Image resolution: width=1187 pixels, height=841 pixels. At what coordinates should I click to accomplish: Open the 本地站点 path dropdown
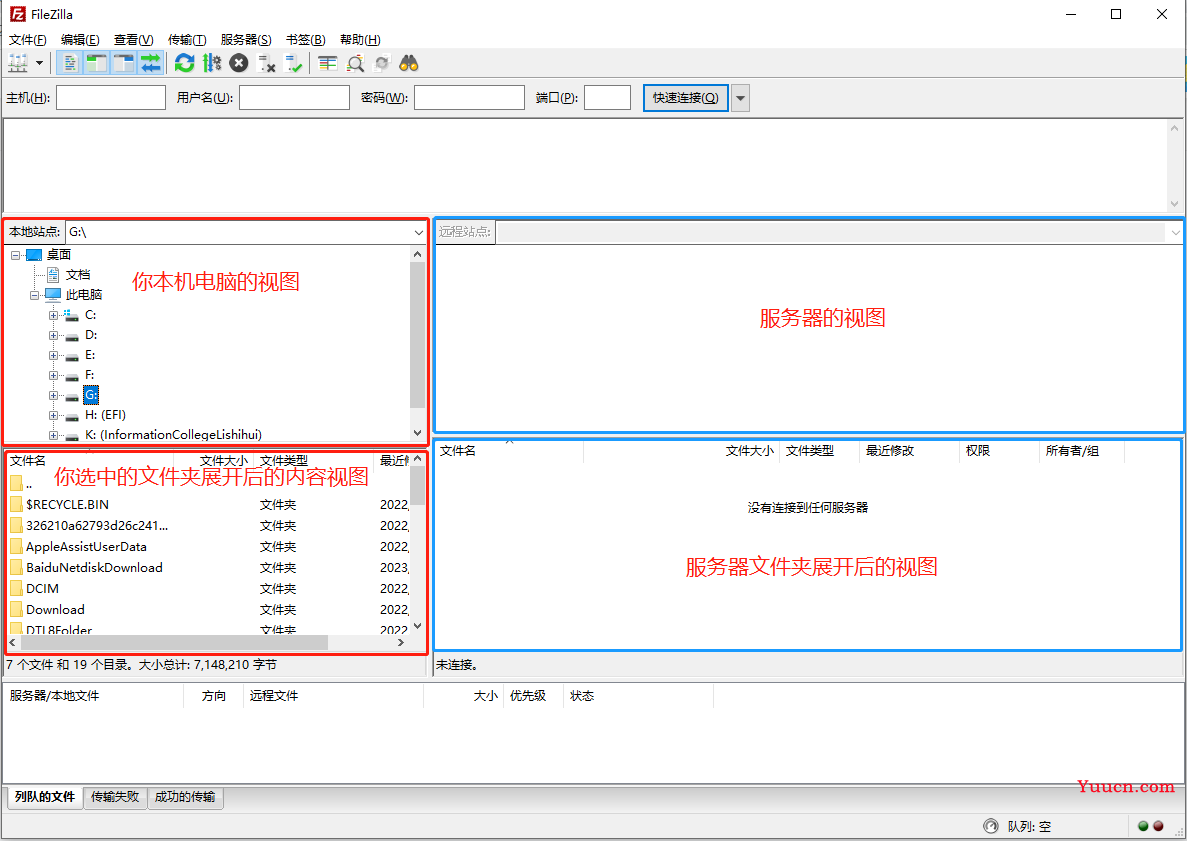[x=419, y=232]
